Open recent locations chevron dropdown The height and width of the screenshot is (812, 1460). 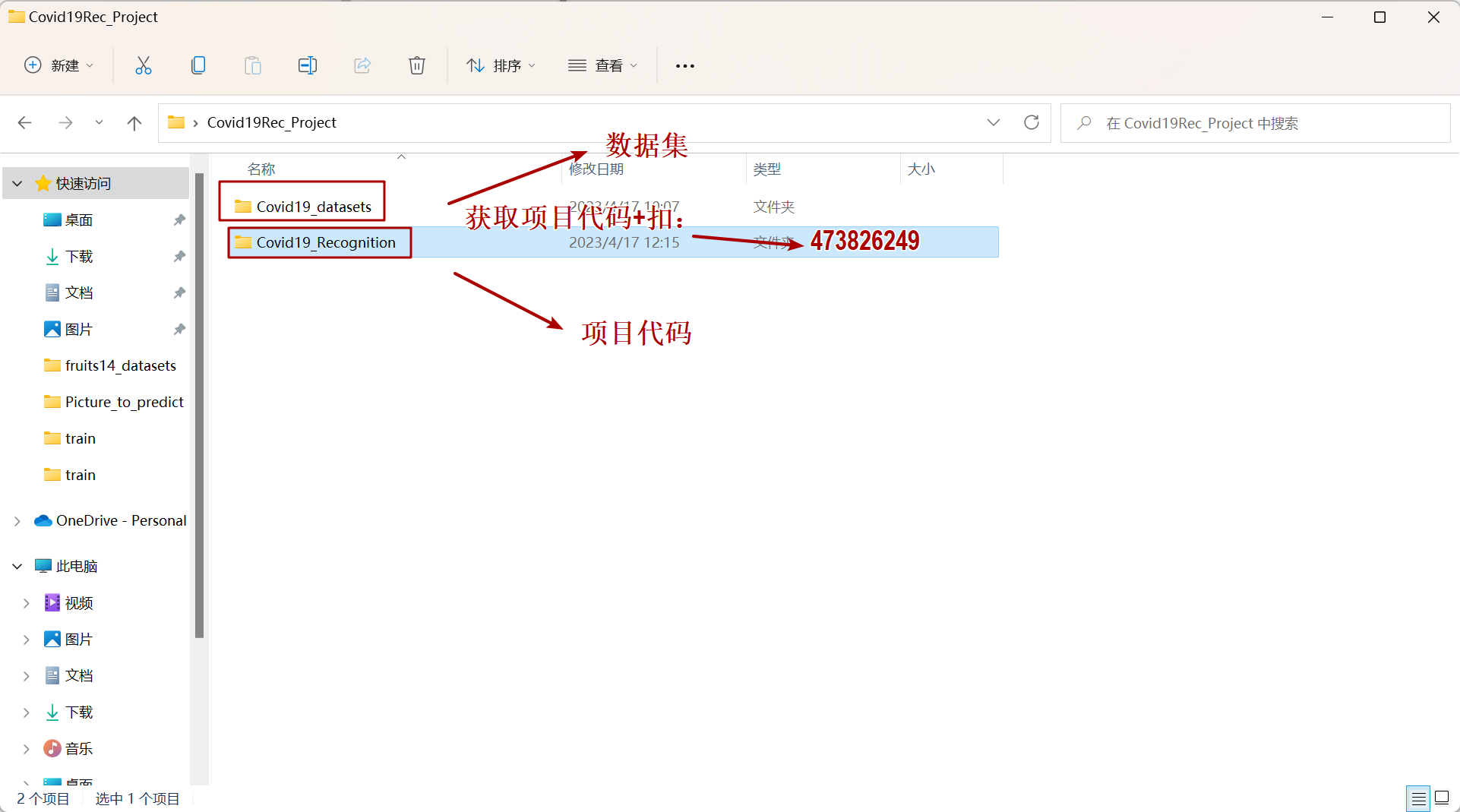click(99, 122)
